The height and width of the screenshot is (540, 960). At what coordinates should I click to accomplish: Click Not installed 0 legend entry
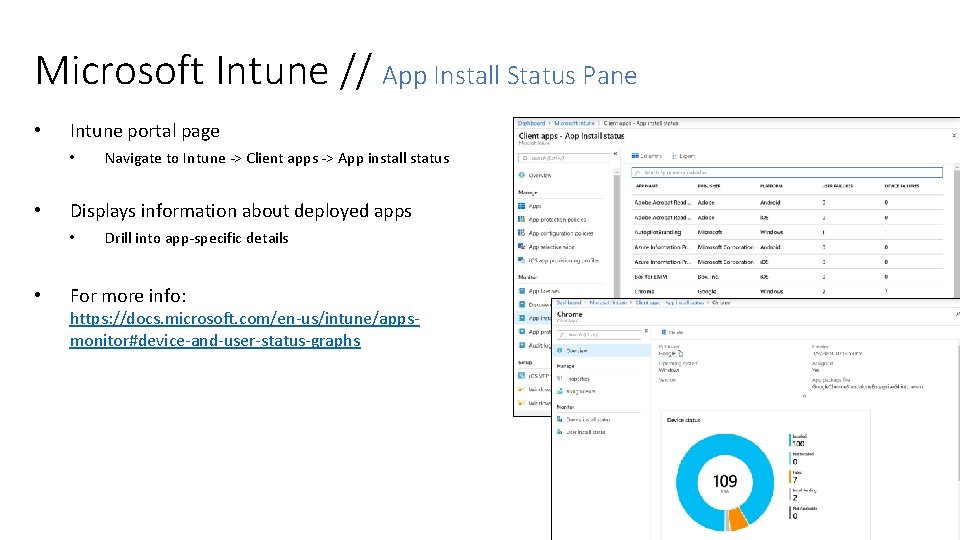pyautogui.click(x=801, y=459)
